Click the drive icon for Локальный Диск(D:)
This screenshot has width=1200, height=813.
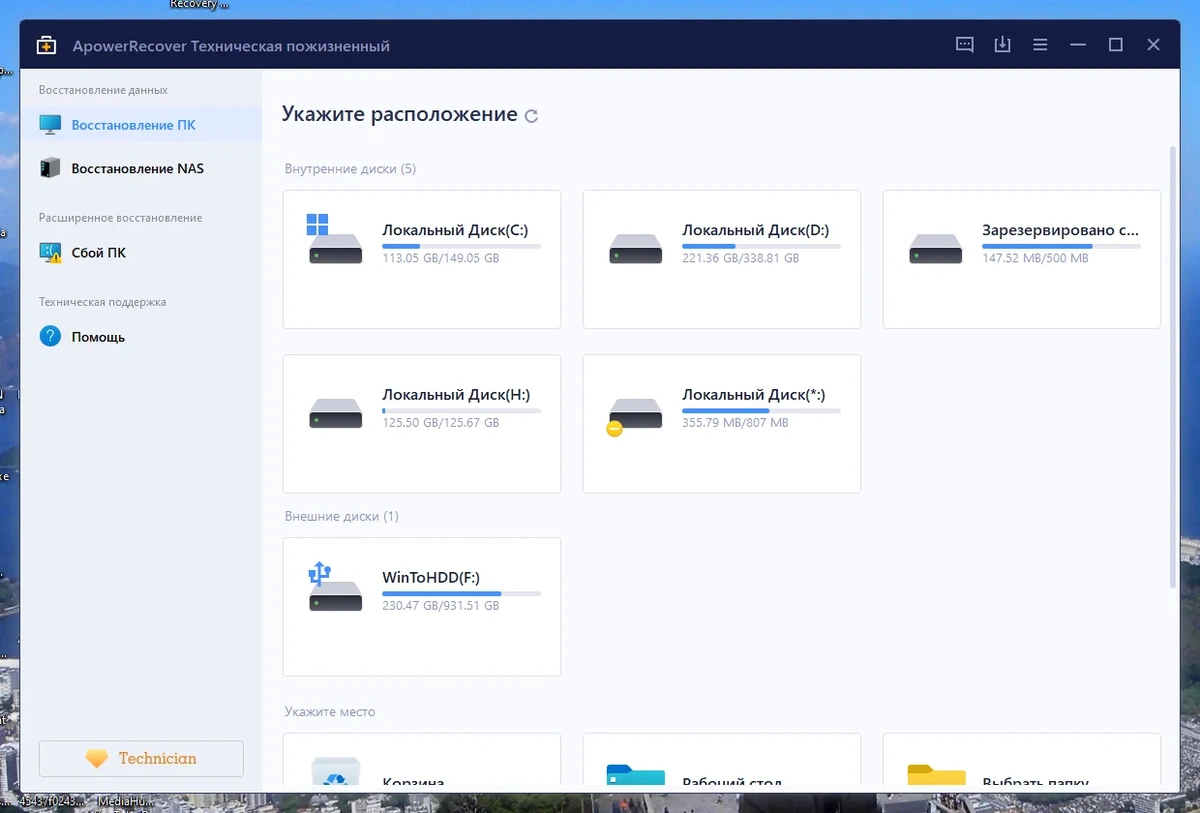coord(635,248)
